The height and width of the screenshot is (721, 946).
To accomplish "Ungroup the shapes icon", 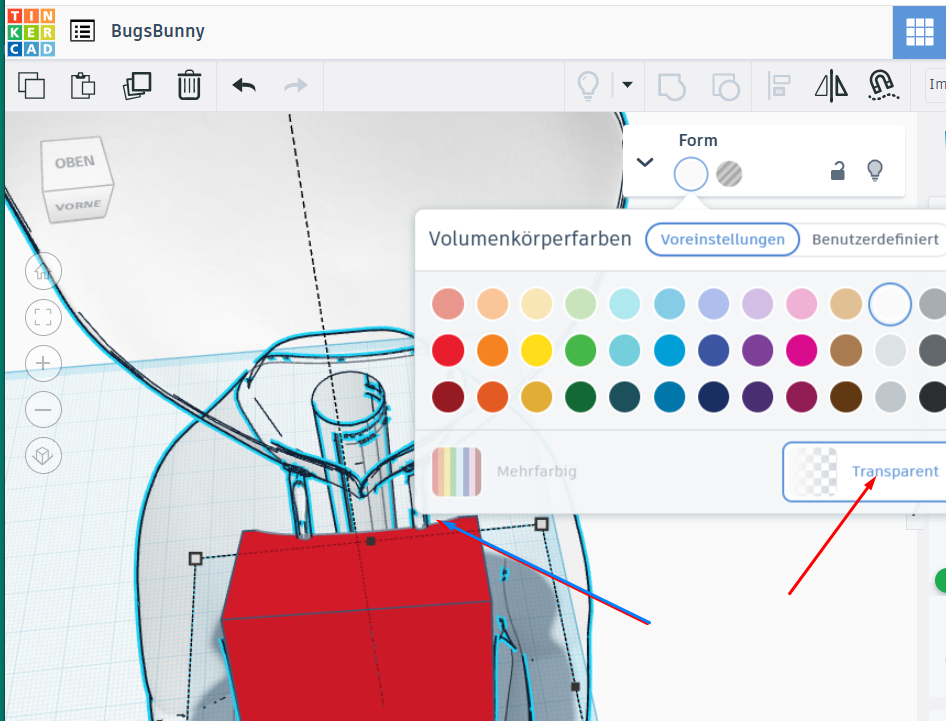I will [x=726, y=86].
